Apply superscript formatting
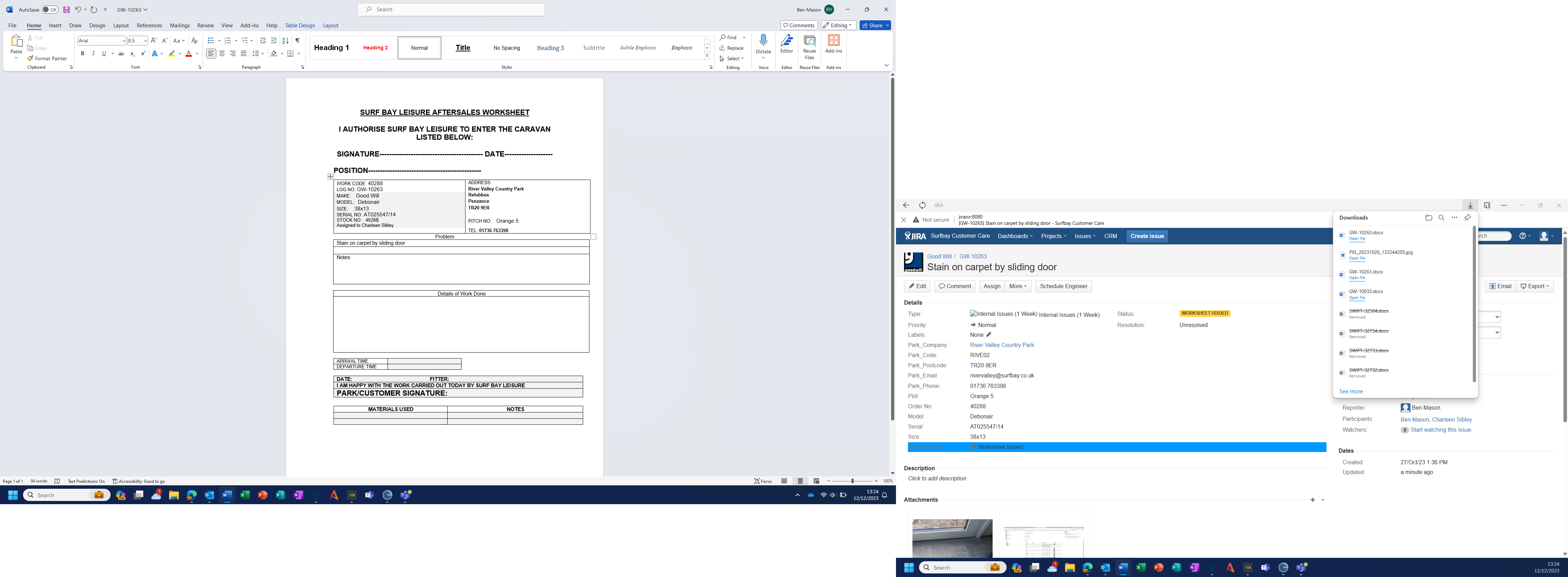 (x=143, y=54)
